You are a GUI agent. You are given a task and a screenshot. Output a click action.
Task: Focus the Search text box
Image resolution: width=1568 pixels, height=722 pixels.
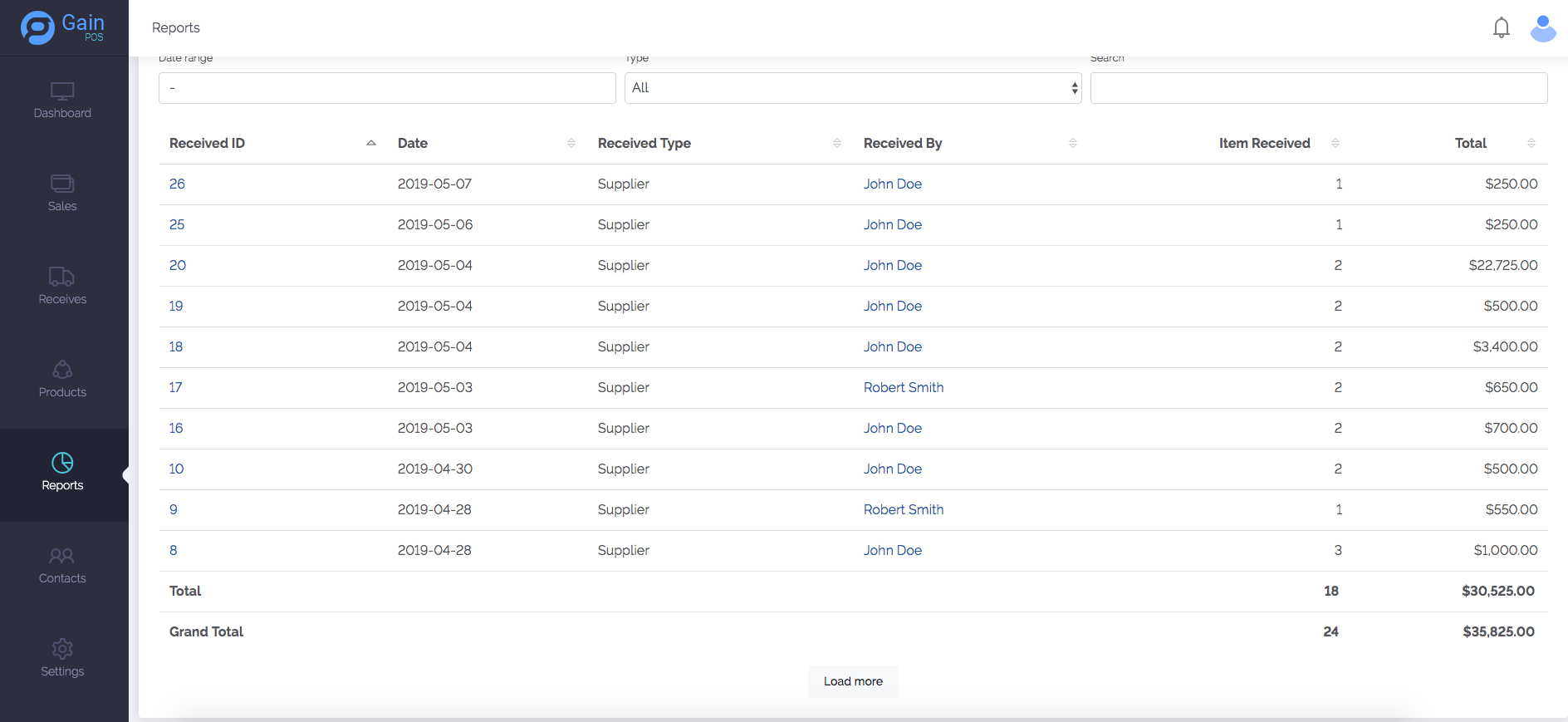tap(1318, 88)
